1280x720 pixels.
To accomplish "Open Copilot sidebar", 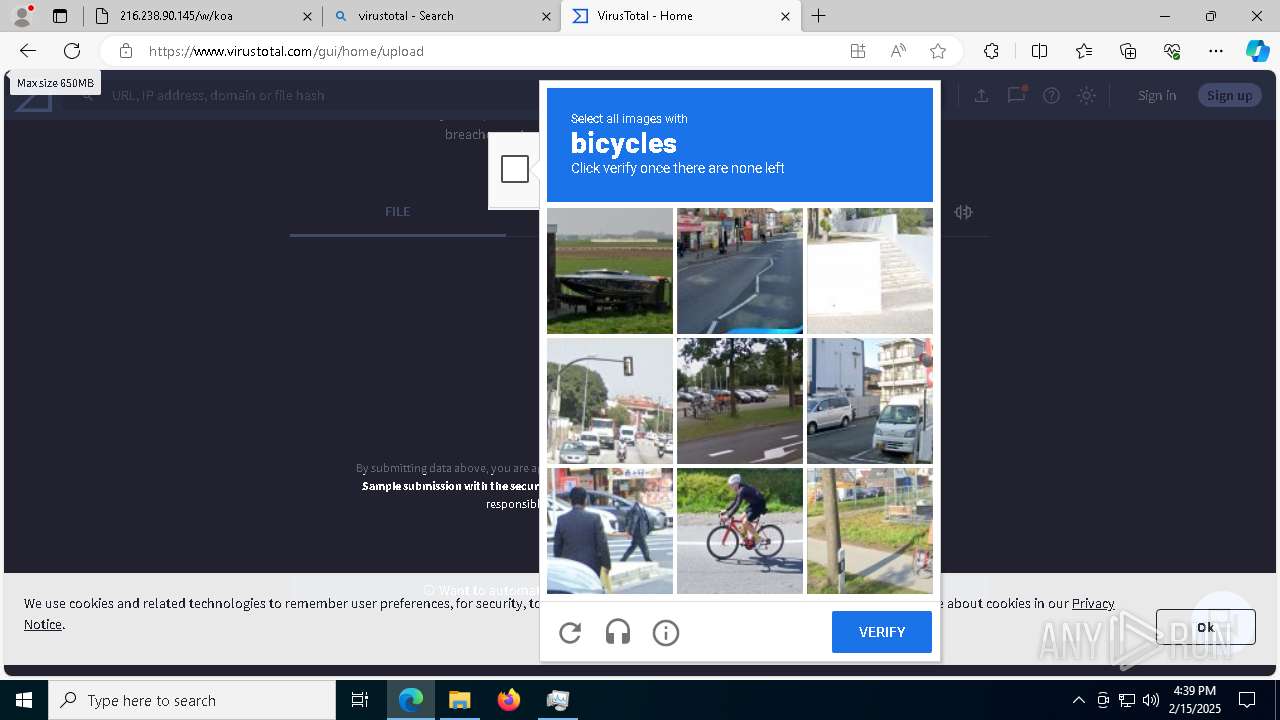I will [1258, 51].
